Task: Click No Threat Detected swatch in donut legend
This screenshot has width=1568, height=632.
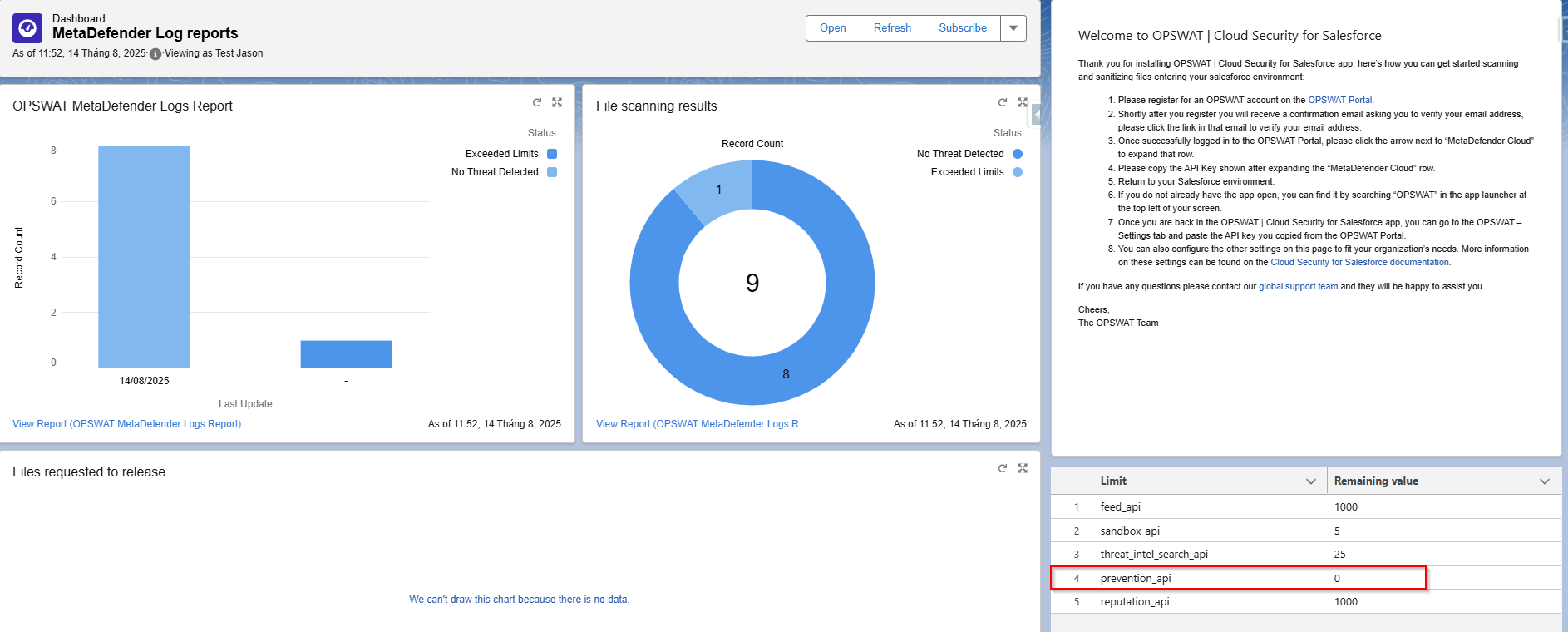Action: pyautogui.click(x=1018, y=154)
